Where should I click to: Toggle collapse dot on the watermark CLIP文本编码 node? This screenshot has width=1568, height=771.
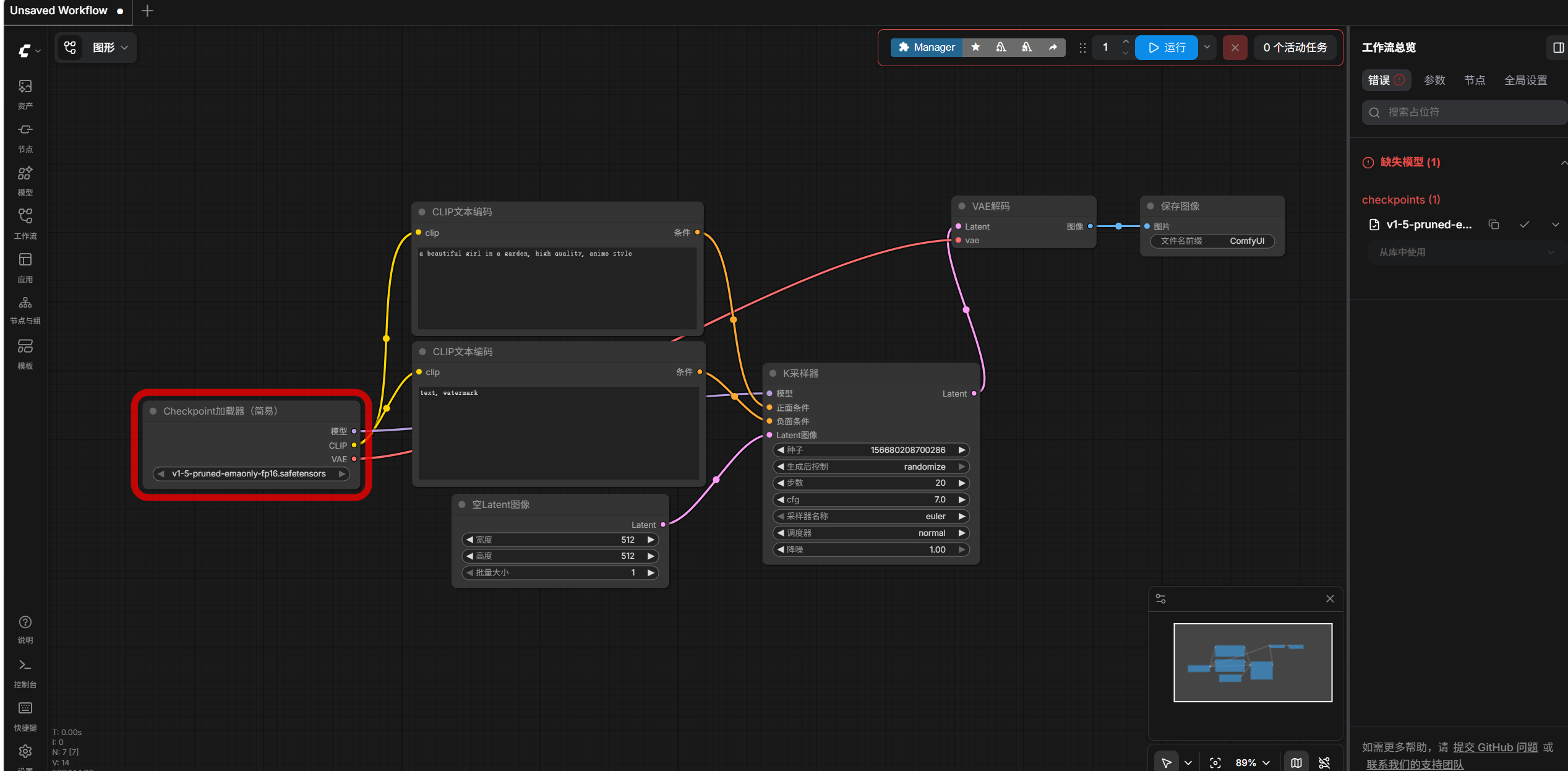422,351
